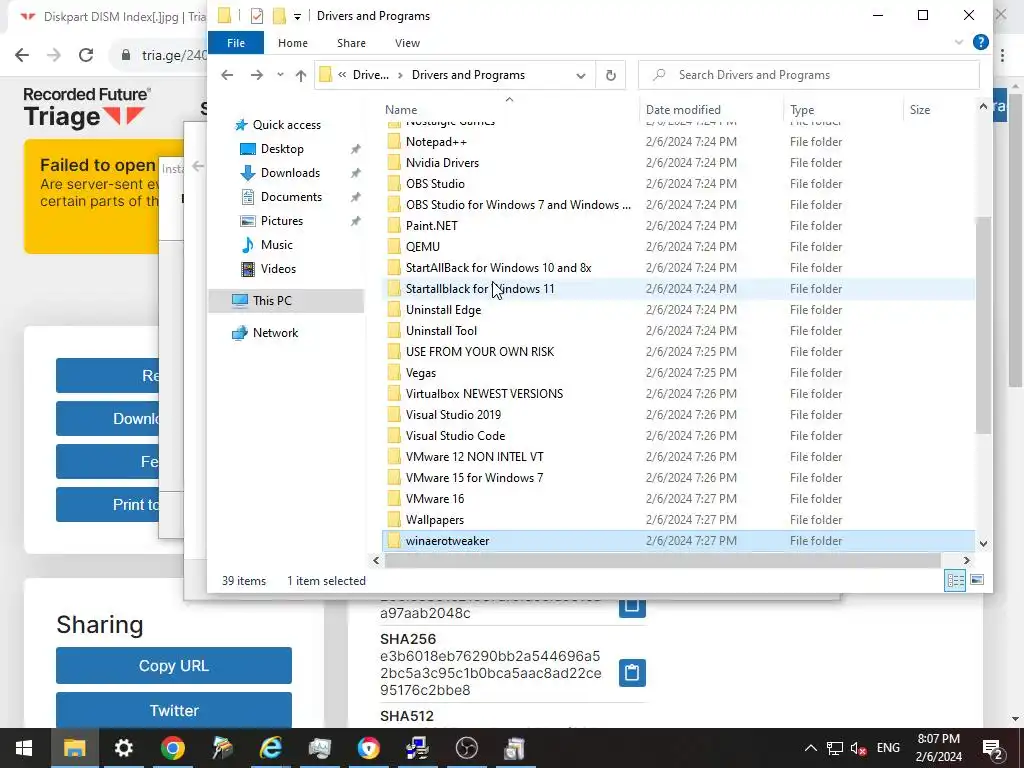1024x768 pixels.
Task: Copy the SHA256 hash to clipboard
Action: point(632,673)
